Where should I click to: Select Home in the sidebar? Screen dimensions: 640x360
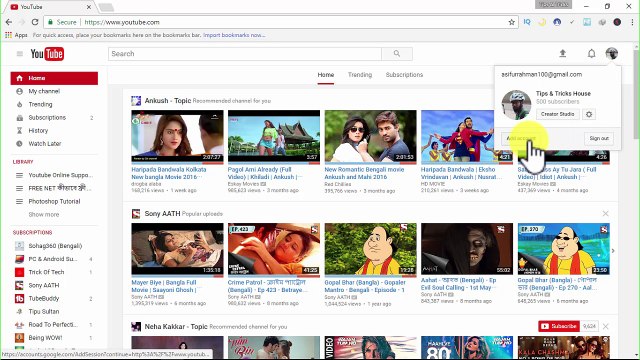coord(54,78)
